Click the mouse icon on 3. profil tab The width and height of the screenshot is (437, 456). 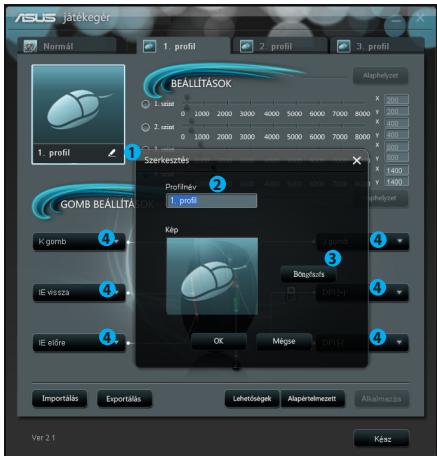(x=343, y=46)
